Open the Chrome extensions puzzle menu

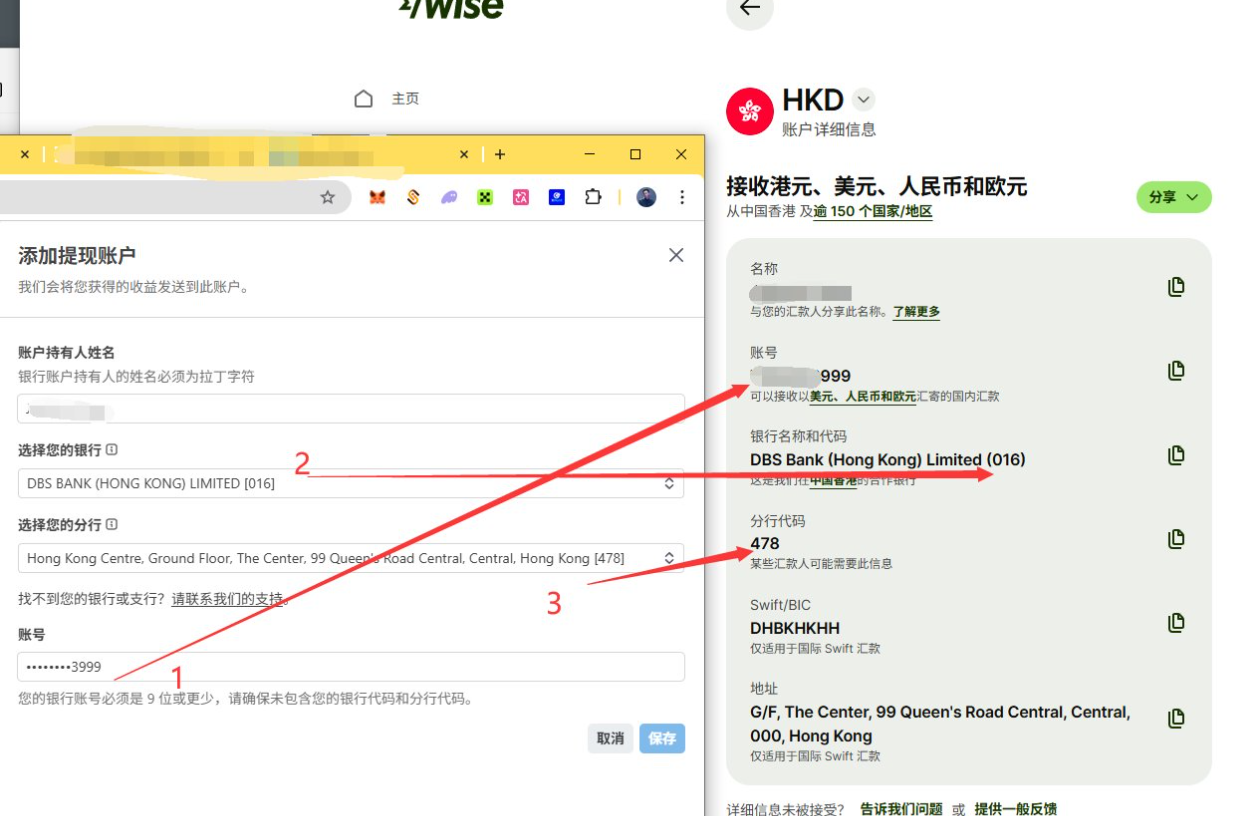(x=593, y=197)
